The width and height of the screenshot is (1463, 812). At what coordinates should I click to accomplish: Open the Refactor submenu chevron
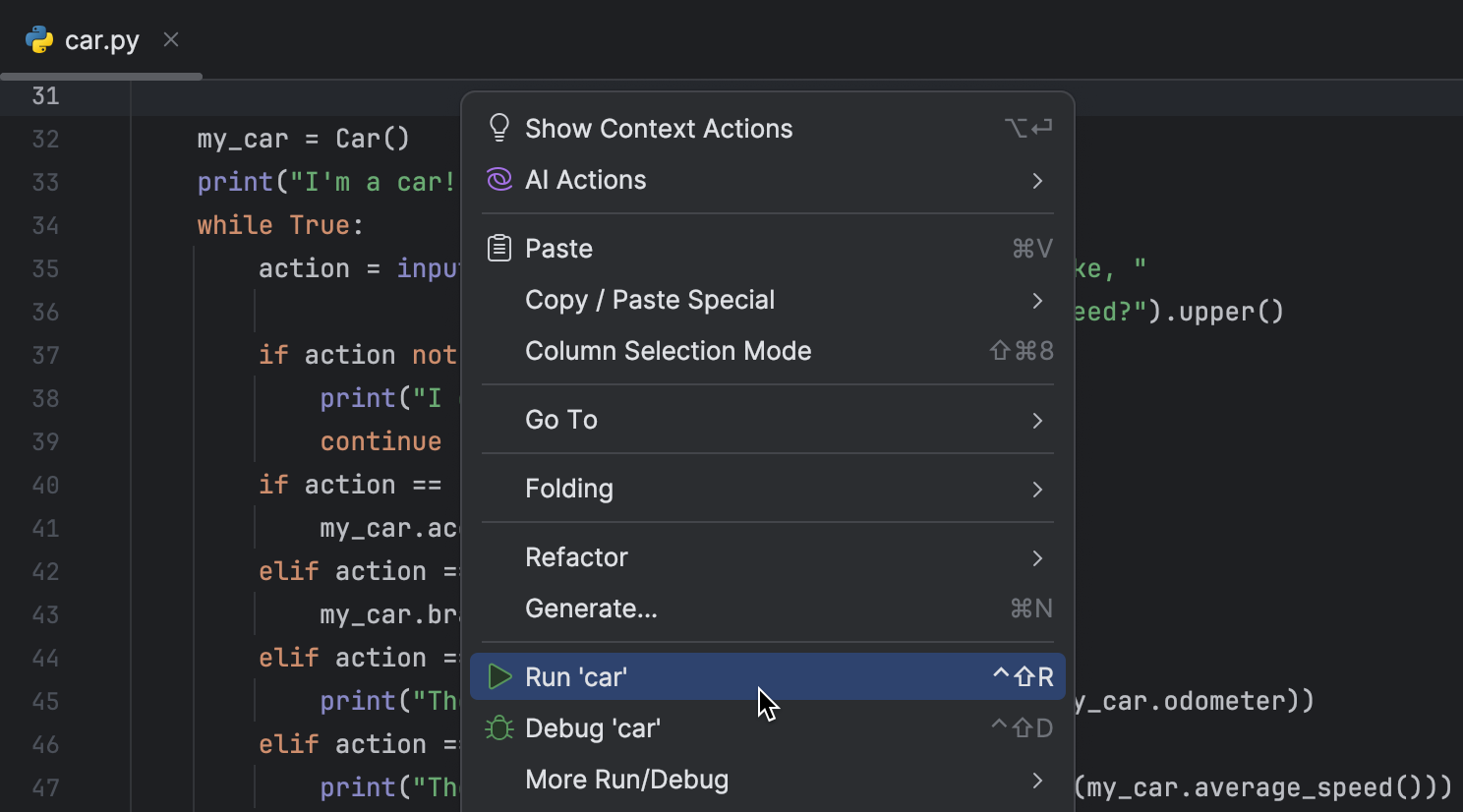point(1037,557)
